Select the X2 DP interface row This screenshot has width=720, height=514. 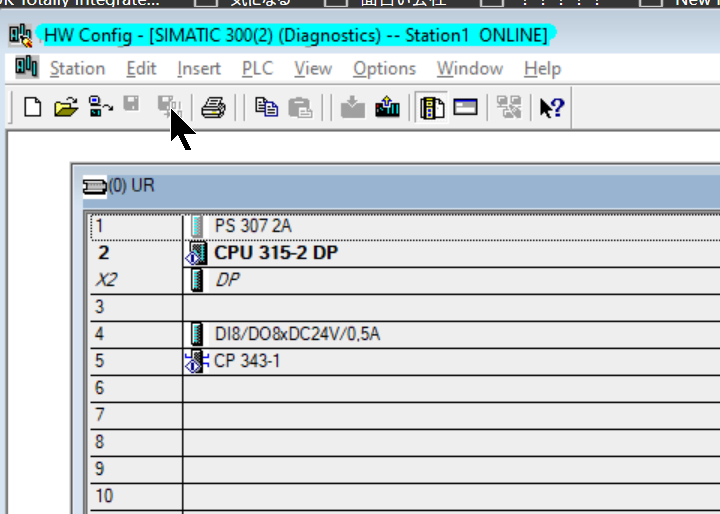click(405, 280)
